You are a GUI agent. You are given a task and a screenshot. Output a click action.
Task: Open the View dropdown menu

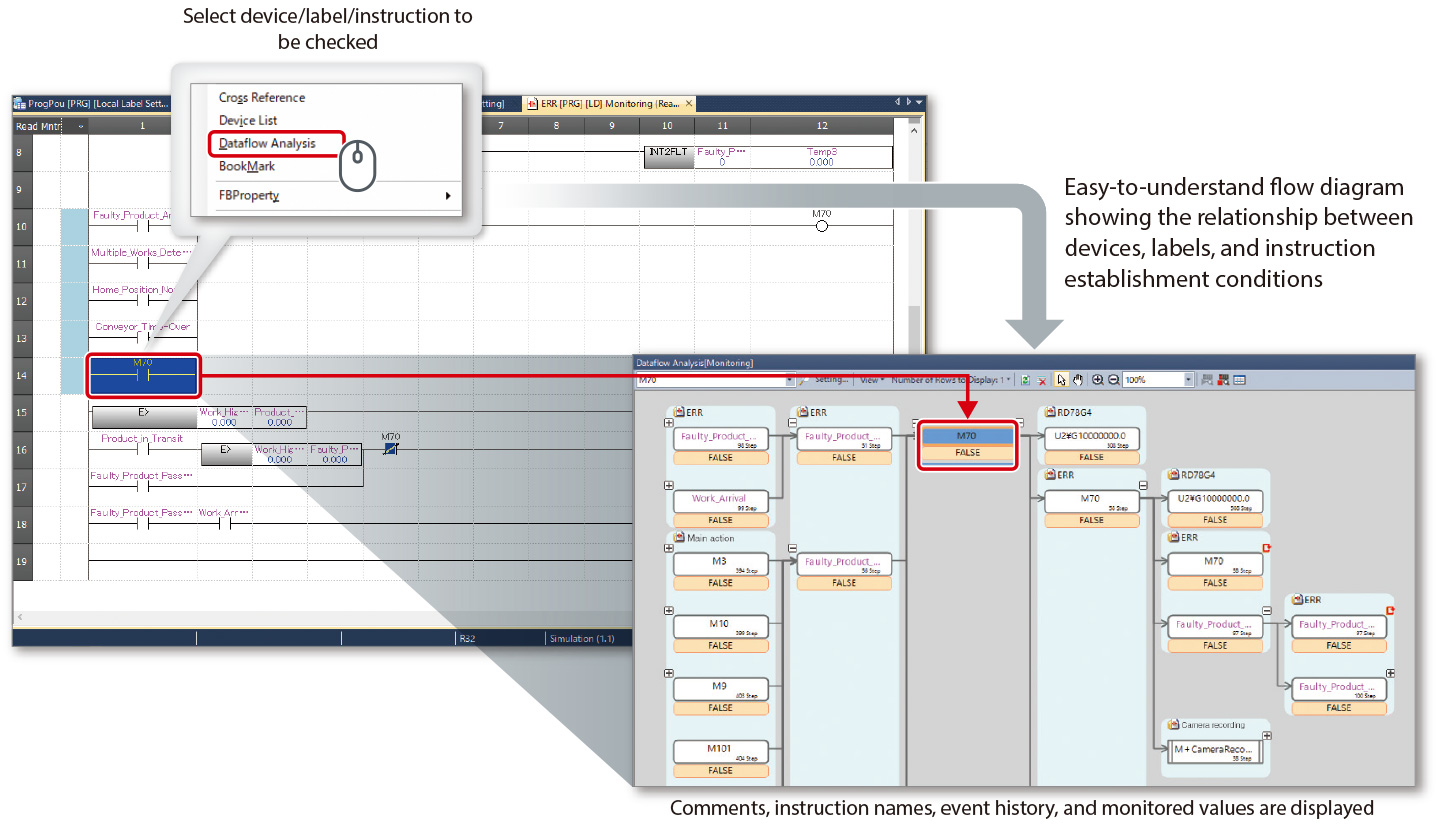870,379
